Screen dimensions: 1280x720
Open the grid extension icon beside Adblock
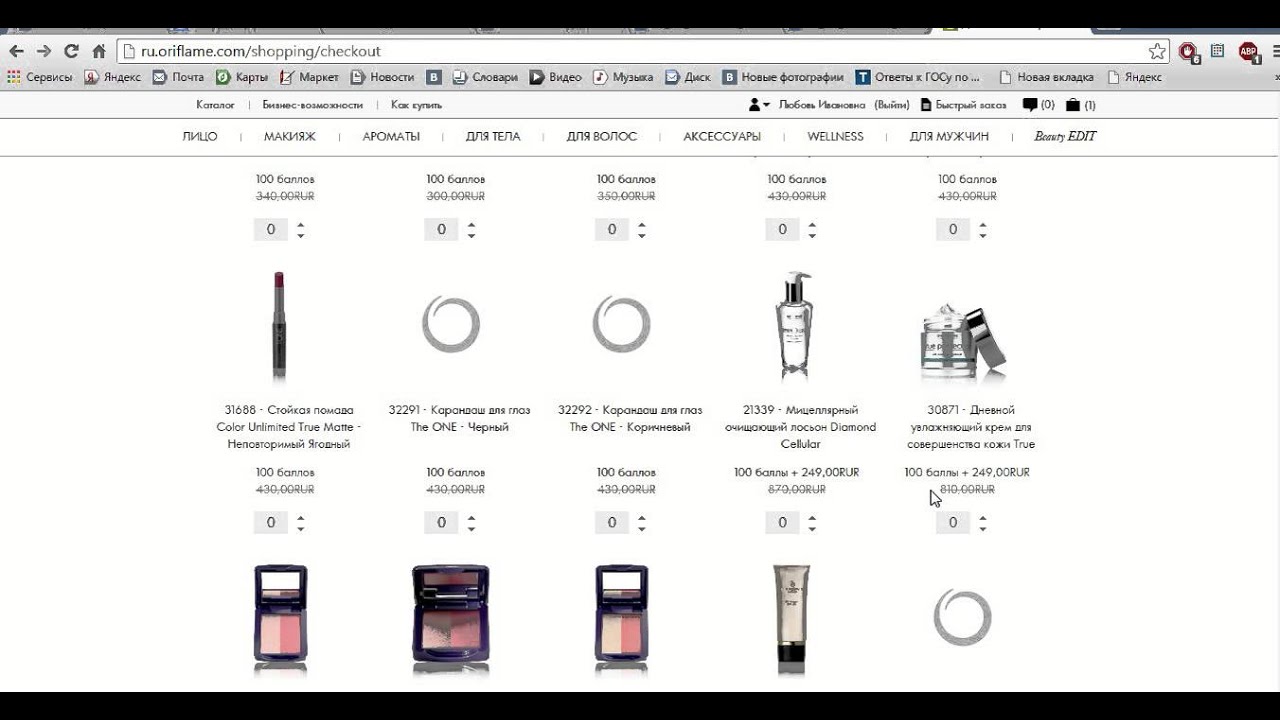[1218, 51]
